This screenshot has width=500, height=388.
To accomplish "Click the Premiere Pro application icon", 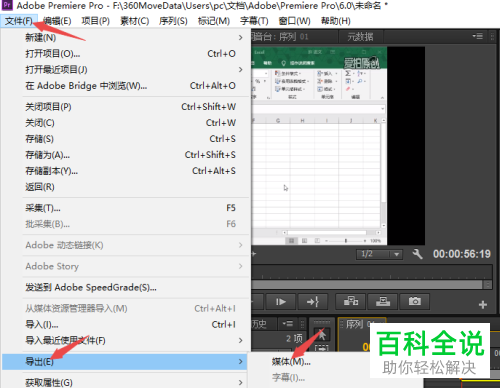I will pyautogui.click(x=7, y=6).
